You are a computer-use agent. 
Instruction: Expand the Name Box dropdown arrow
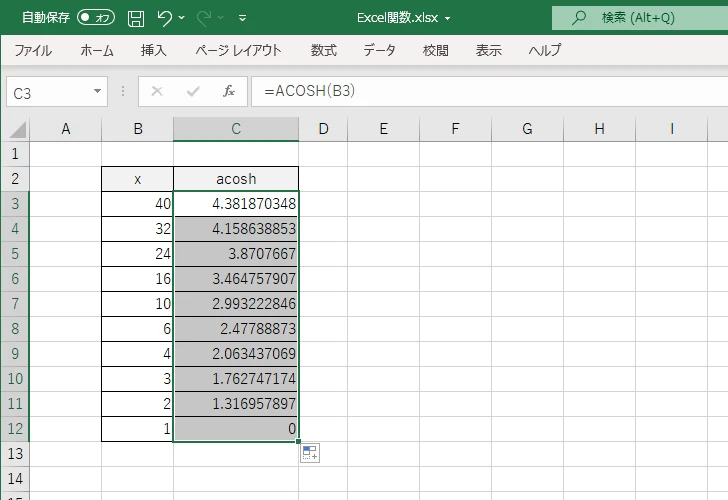click(x=98, y=91)
